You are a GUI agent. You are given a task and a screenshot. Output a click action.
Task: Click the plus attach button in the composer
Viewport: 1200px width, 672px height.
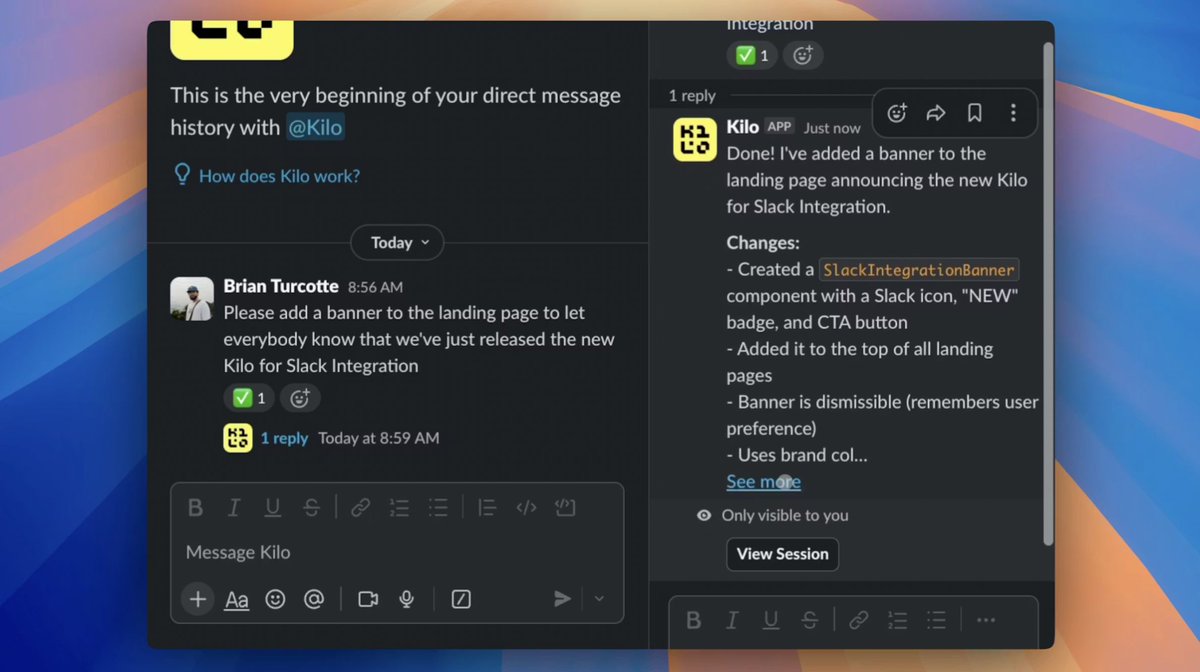click(198, 599)
